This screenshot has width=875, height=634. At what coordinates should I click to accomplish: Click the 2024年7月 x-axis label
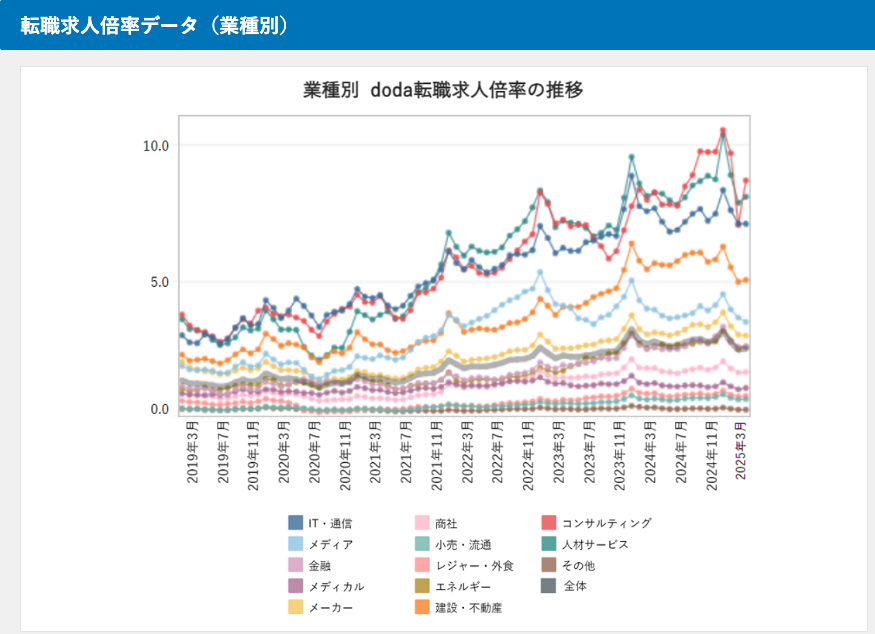(x=681, y=454)
